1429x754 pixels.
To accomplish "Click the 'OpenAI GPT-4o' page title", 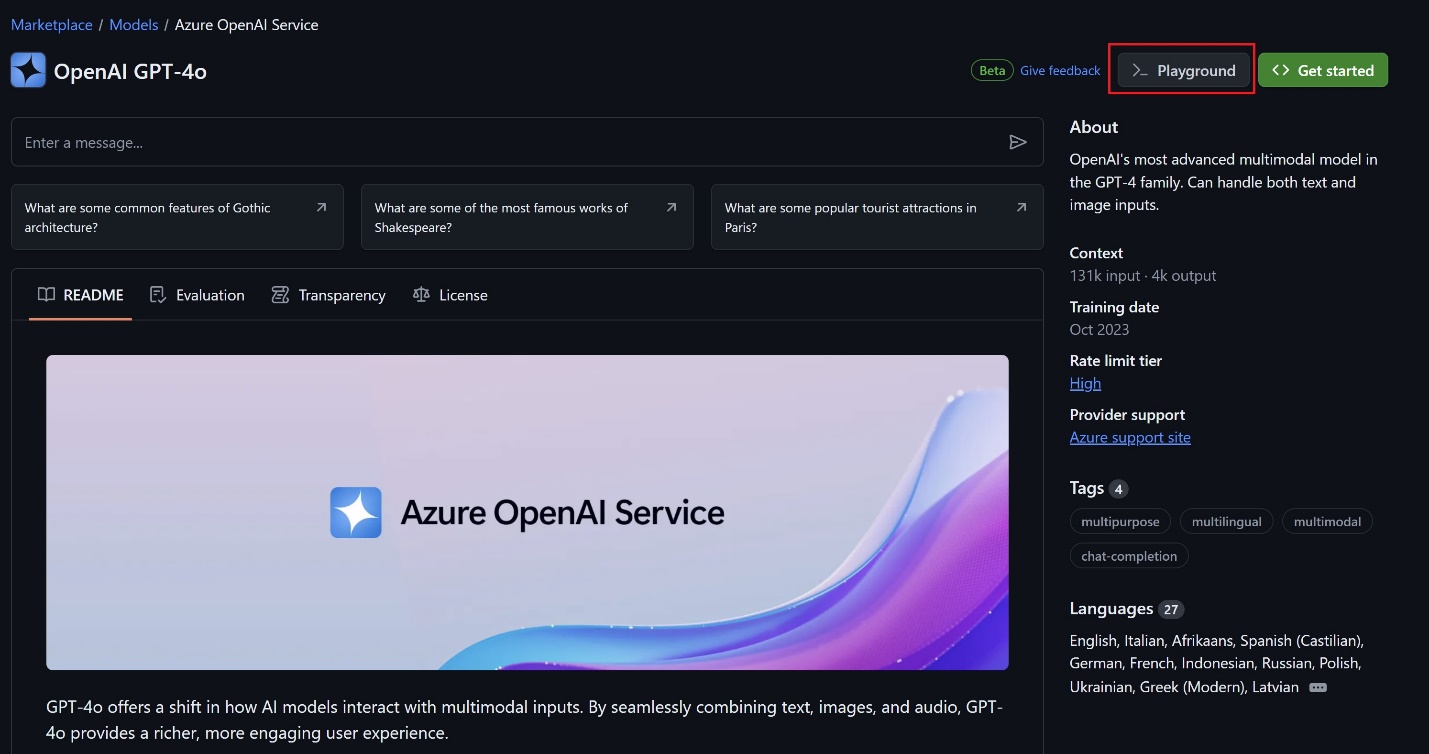I will click(130, 71).
